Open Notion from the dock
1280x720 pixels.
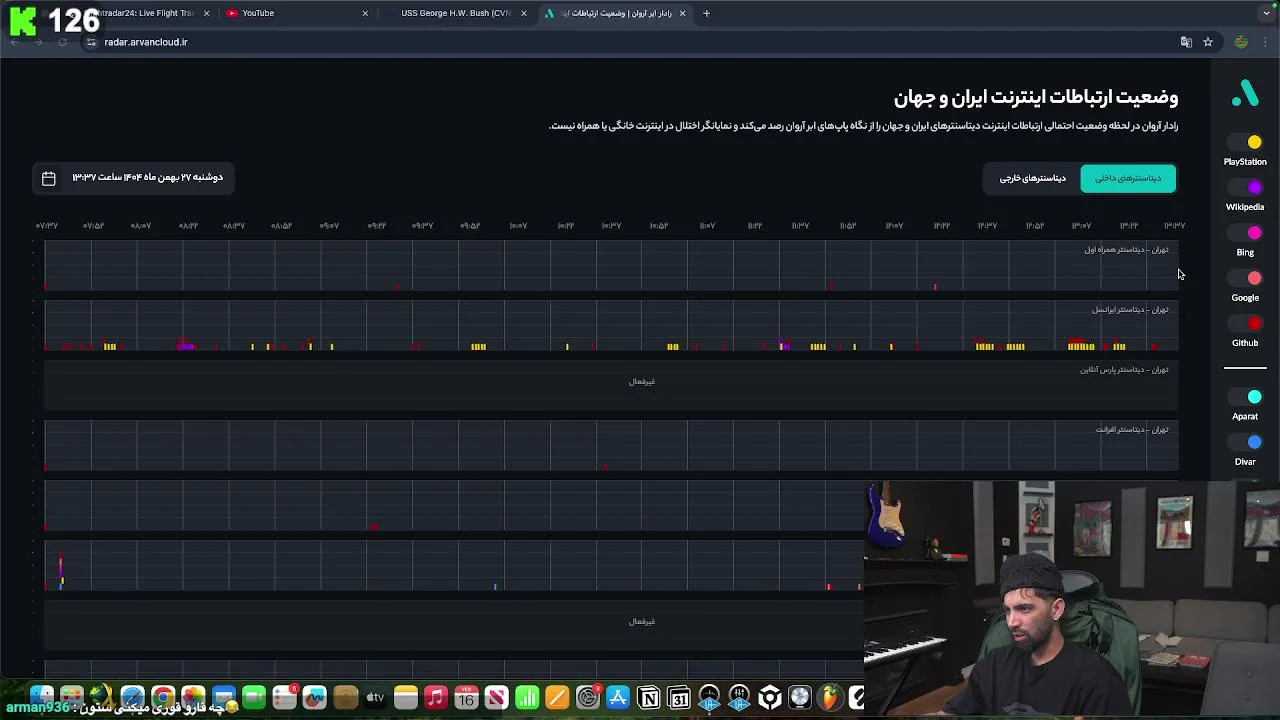coord(648,697)
